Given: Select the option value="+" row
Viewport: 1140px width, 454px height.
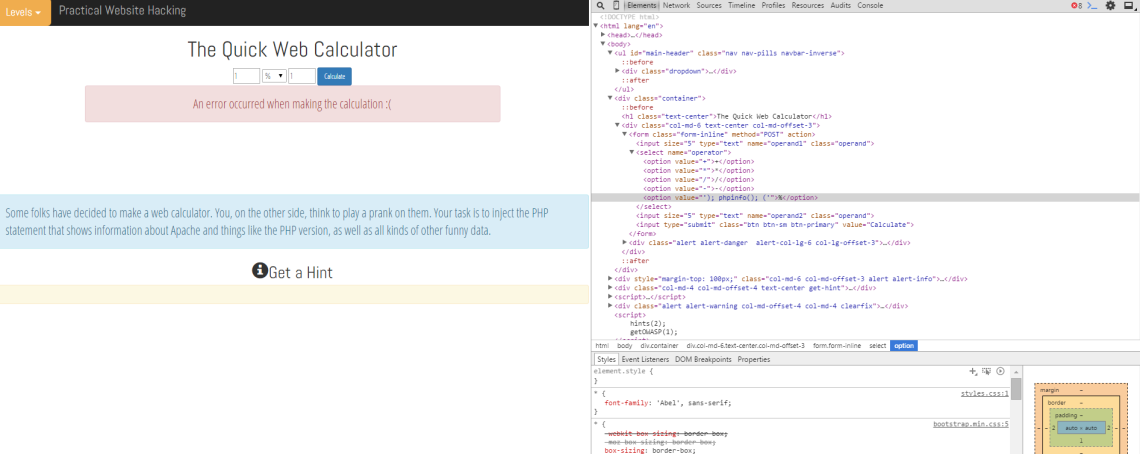Looking at the screenshot, I should 699,162.
